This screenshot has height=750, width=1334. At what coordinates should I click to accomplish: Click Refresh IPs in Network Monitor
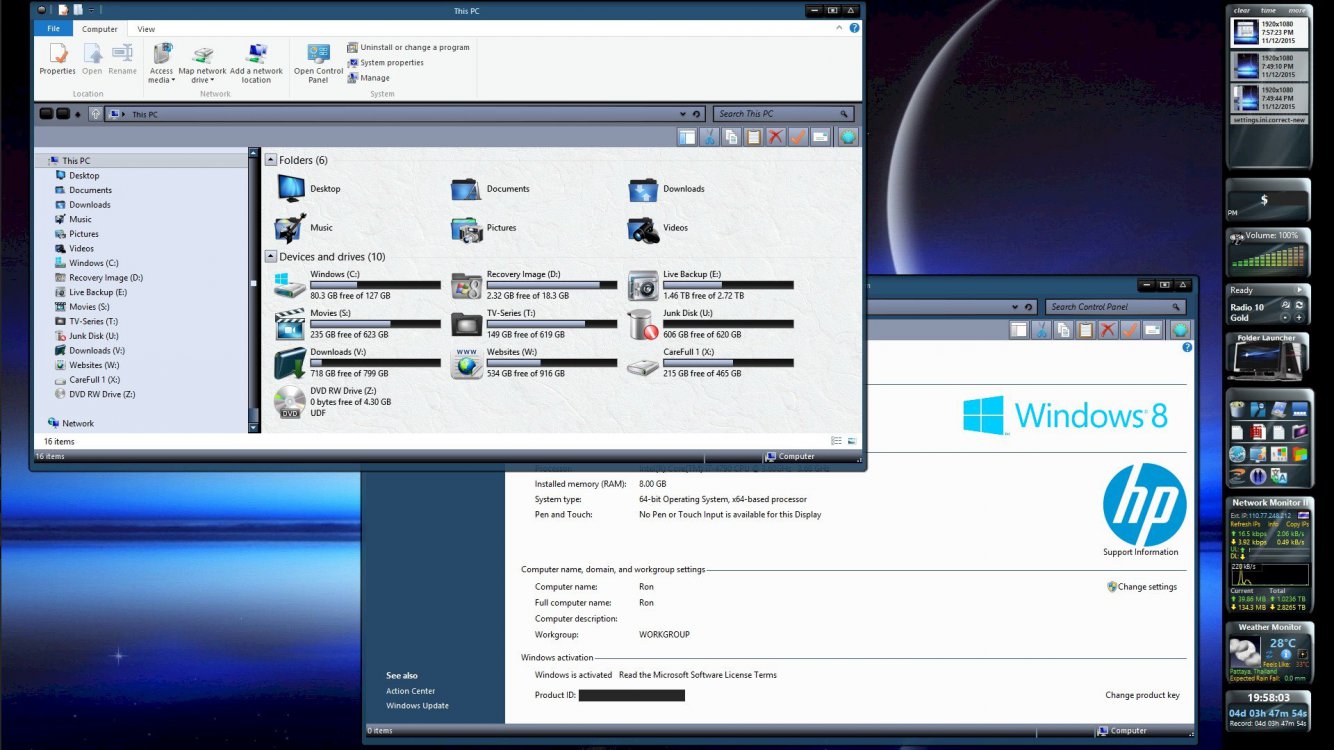[1245, 524]
